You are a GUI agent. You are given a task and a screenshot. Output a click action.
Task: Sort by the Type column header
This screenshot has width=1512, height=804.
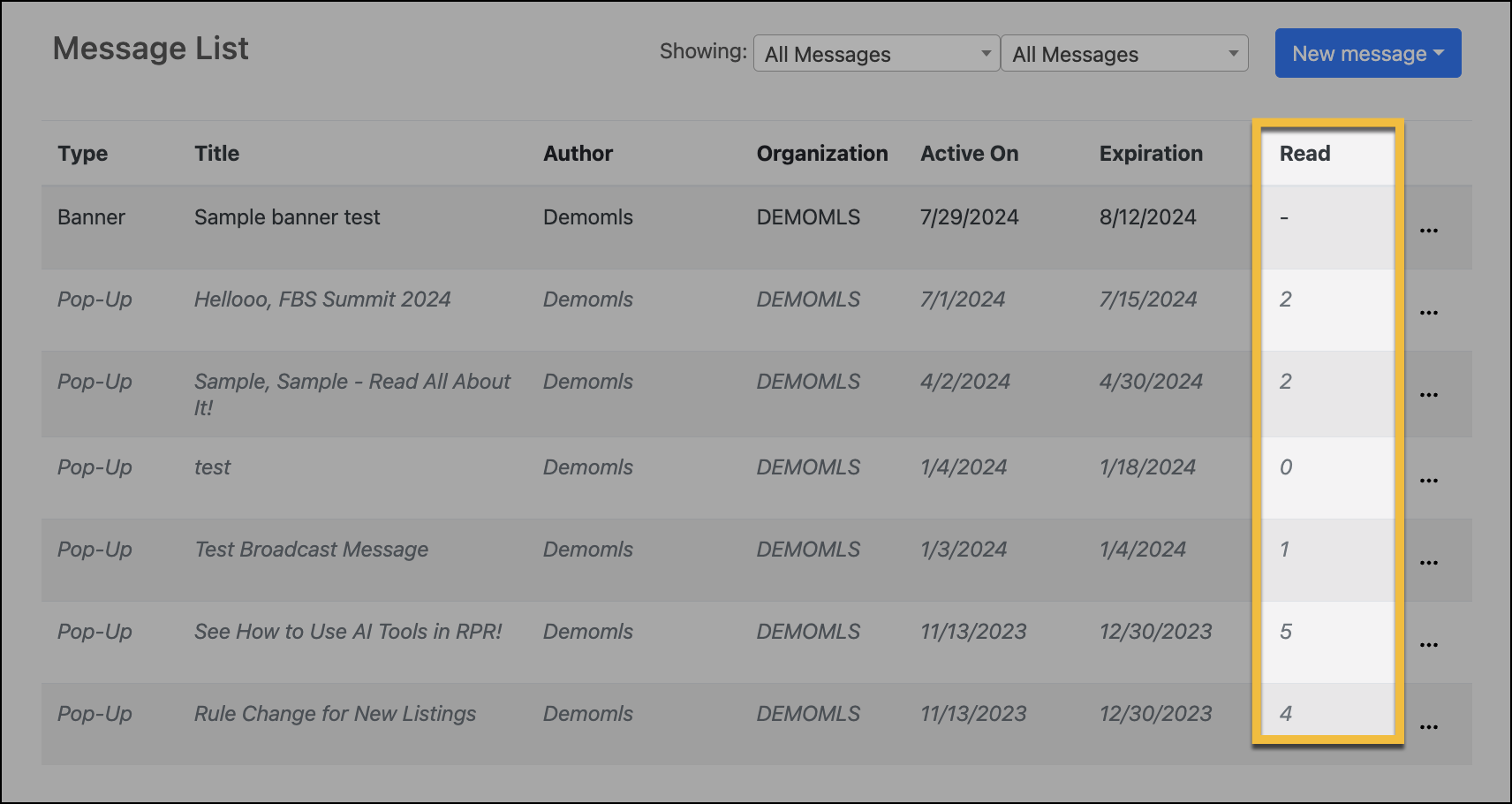(x=83, y=154)
